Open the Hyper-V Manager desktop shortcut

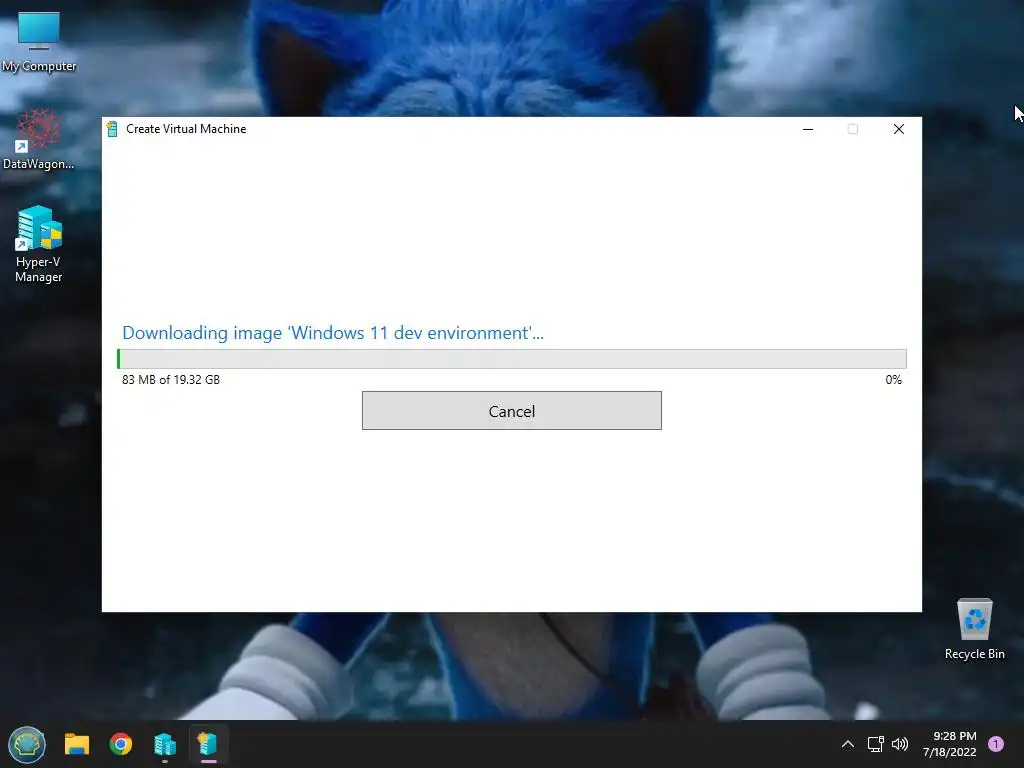(39, 244)
